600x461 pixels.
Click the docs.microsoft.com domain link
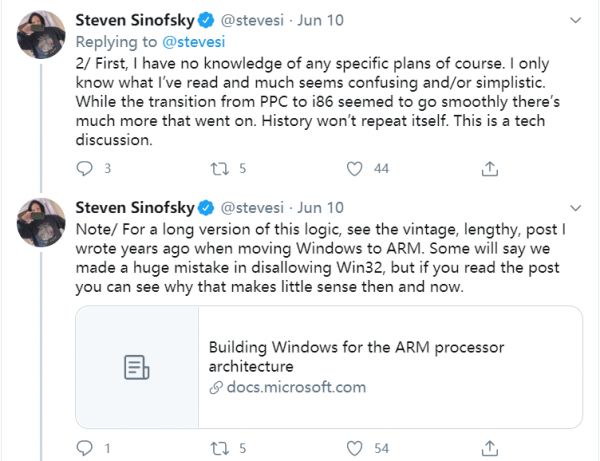pyautogui.click(x=294, y=387)
